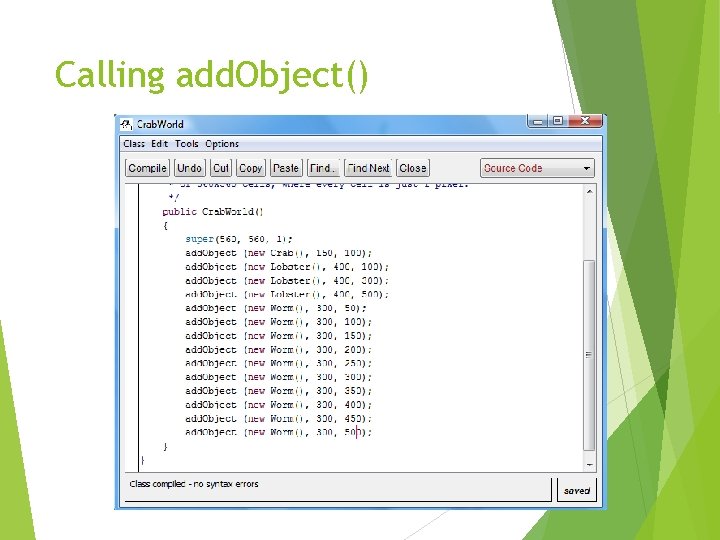720x540 pixels.
Task: Click addObject Worm line ending 300, 400
Action: coord(278,405)
